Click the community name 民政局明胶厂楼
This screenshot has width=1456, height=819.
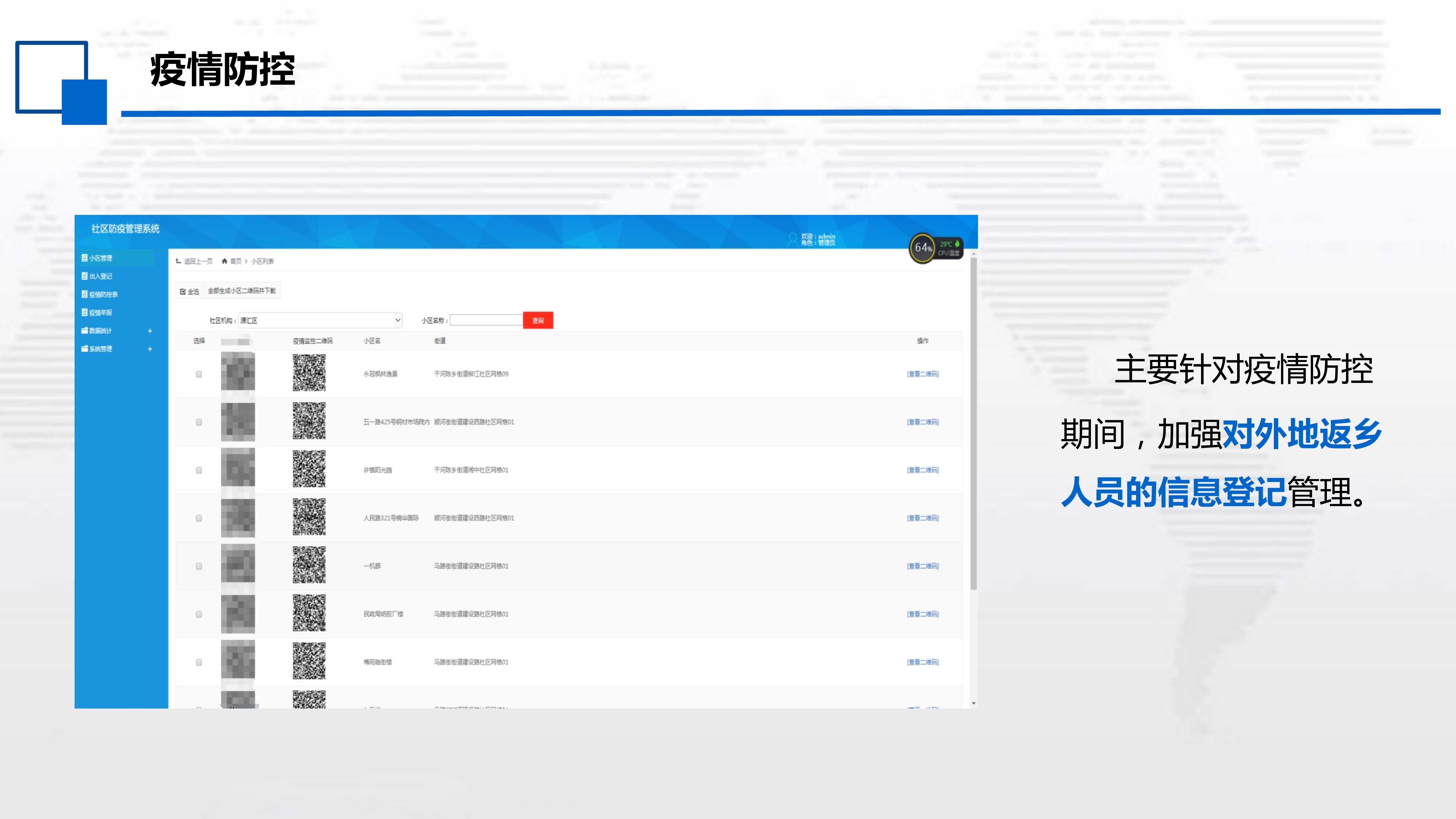[383, 615]
